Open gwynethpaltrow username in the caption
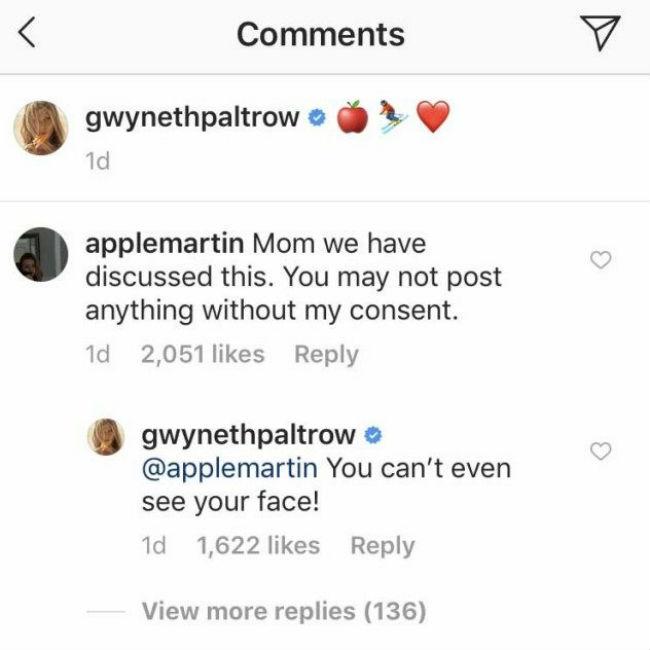 [x=193, y=118]
